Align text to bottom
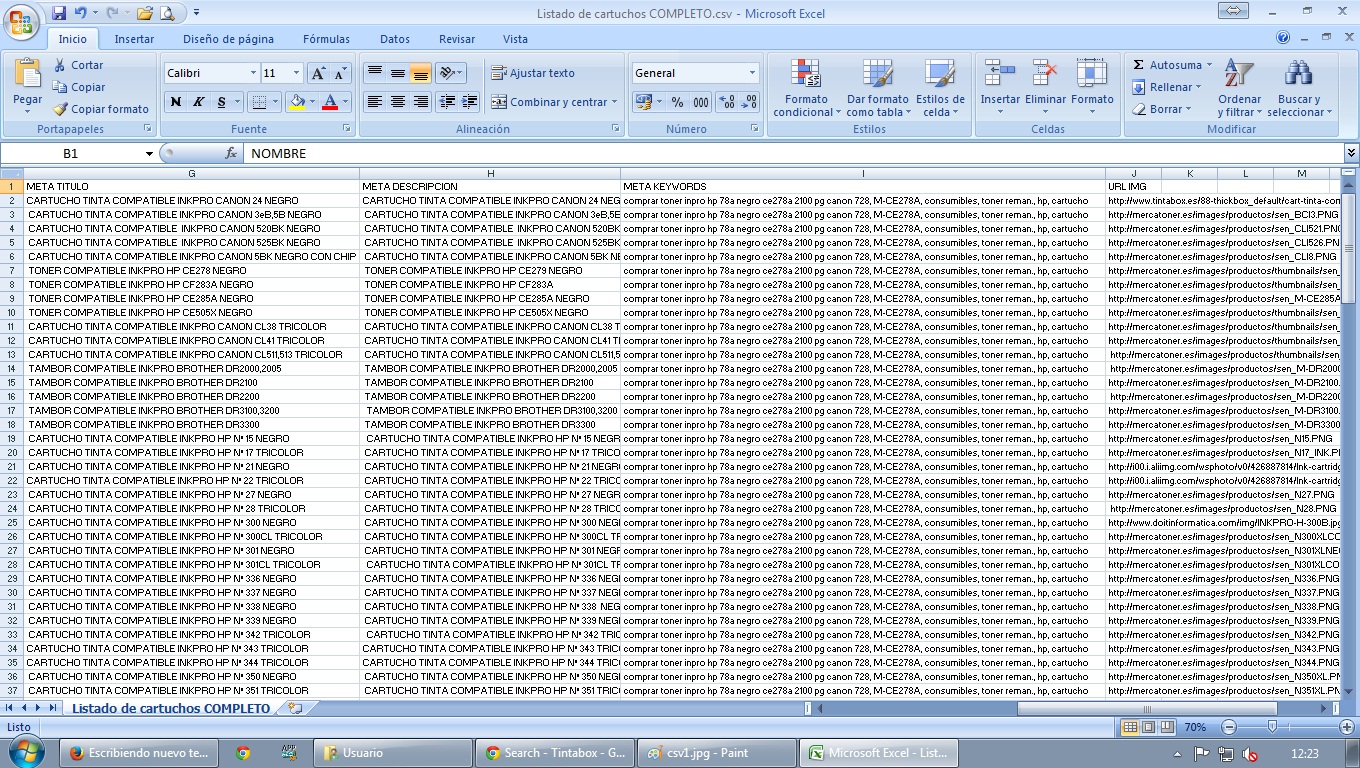Image resolution: width=1360 pixels, height=768 pixels. [x=420, y=73]
